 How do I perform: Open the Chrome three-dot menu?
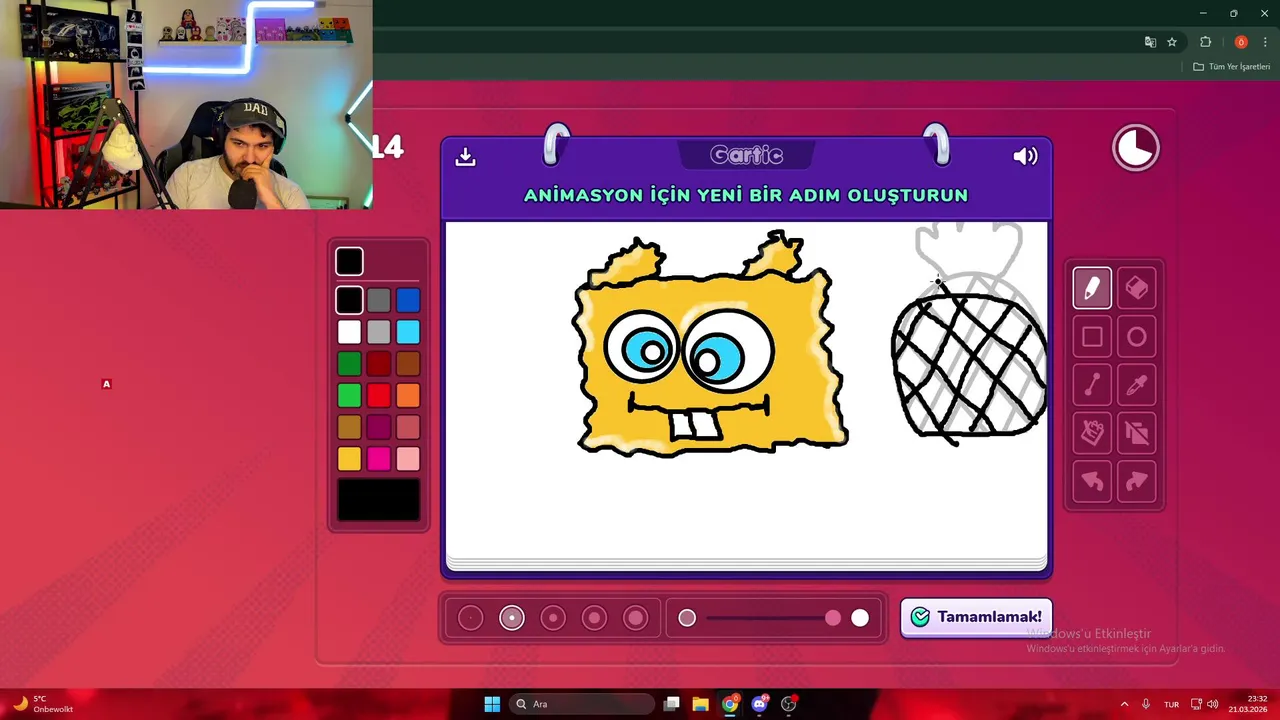pyautogui.click(x=1265, y=42)
